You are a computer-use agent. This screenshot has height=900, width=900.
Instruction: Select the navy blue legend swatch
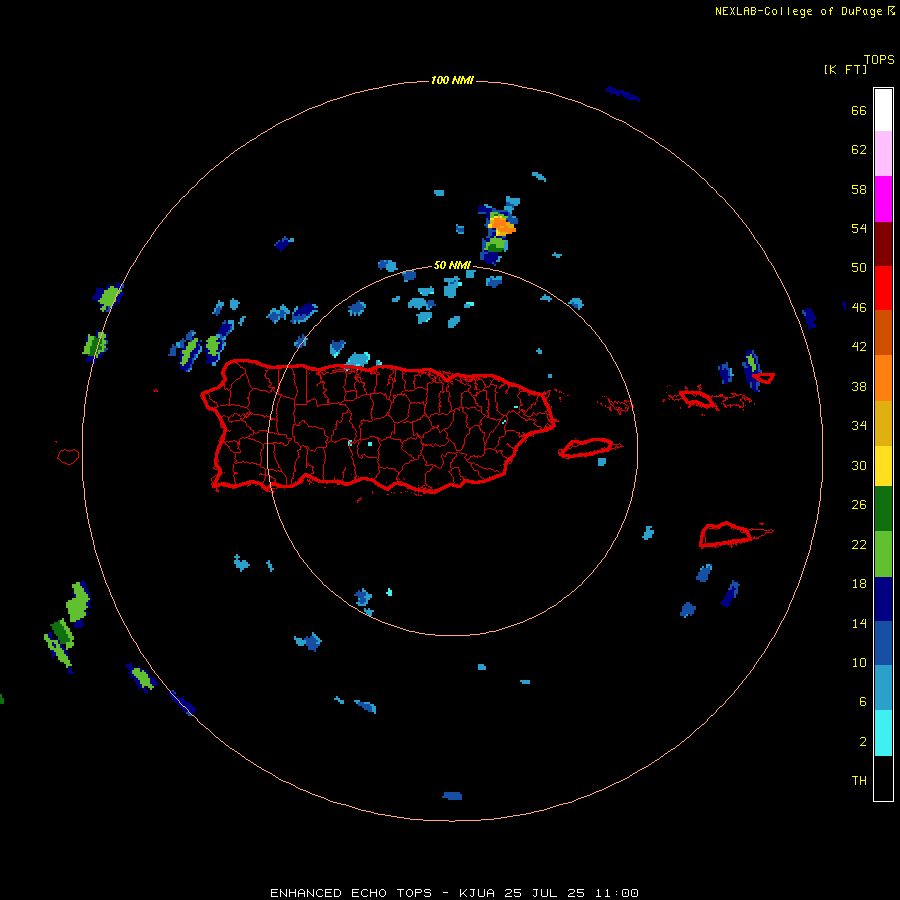883,599
